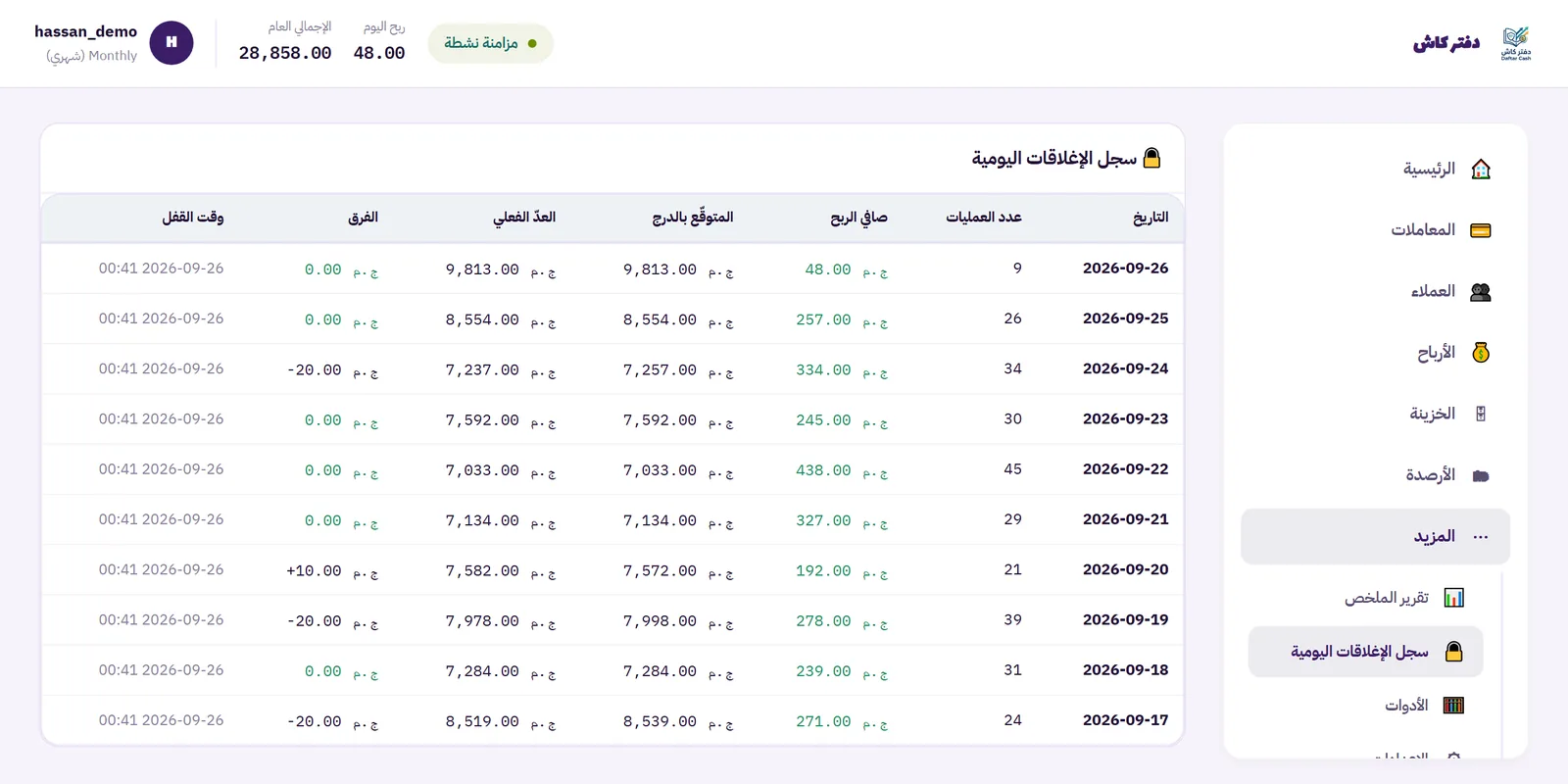
Task: Click the expected 8,539.00 value
Action: click(678, 721)
